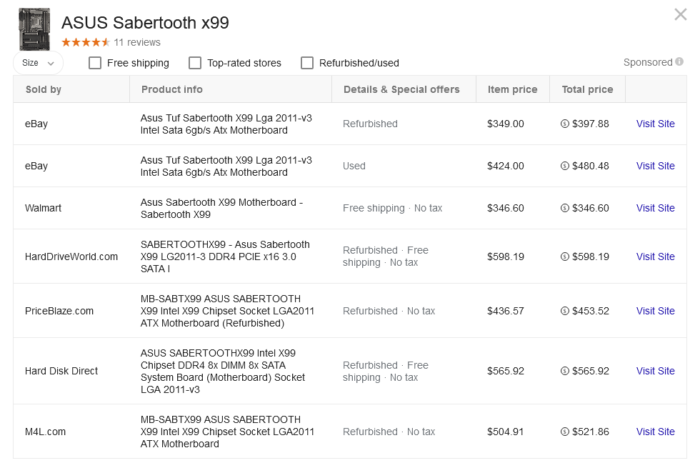Click the Sold by column header
This screenshot has width=700, height=468.
pyautogui.click(x=43, y=89)
